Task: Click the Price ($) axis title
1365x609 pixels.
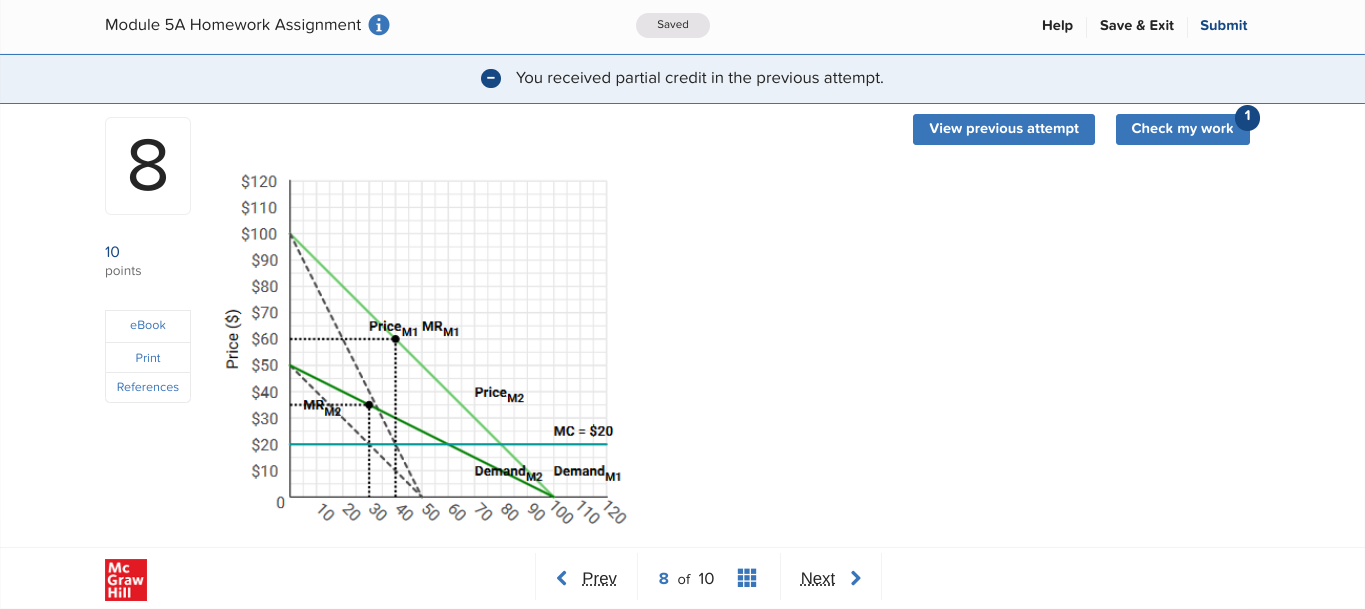Action: 233,339
